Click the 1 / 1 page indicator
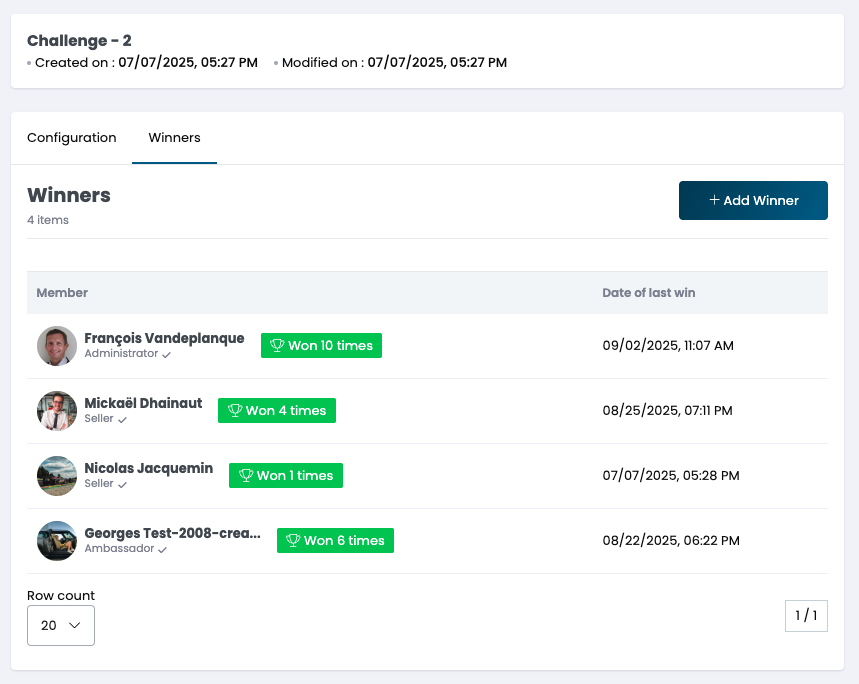859x684 pixels. point(806,616)
